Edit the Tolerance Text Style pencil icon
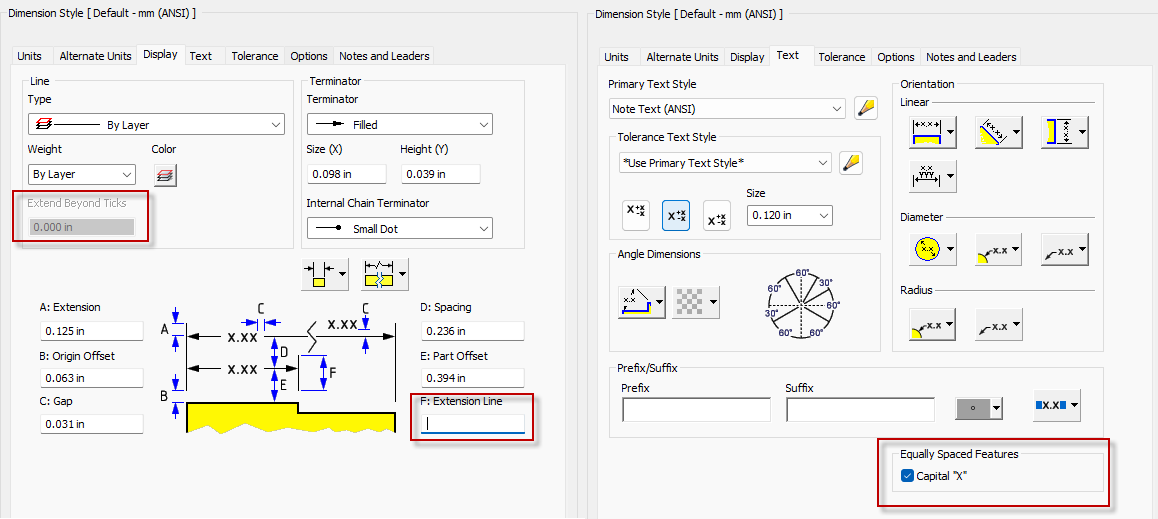The width and height of the screenshot is (1158, 519). 851,163
